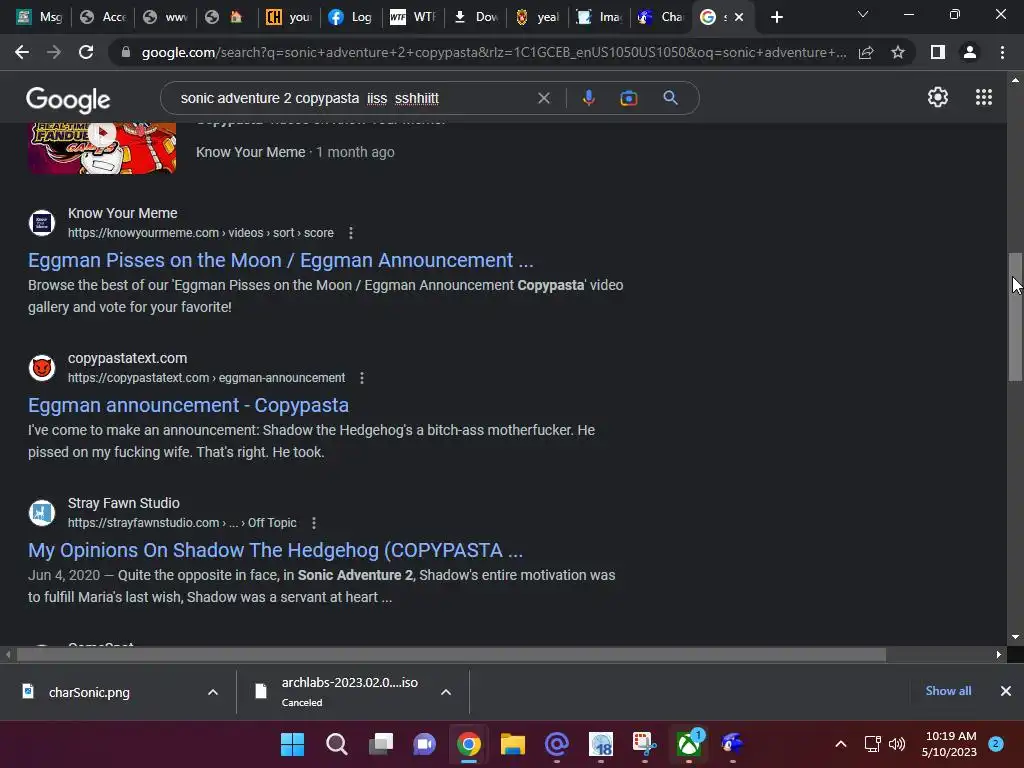Open charSonic.png downloaded file
The width and height of the screenshot is (1024, 768).
coord(89,692)
